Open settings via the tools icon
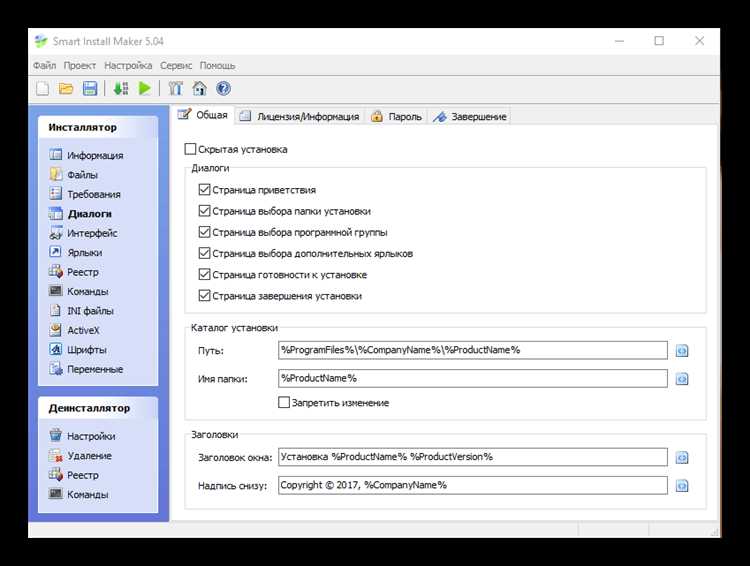Viewport: 750px width, 566px height. pos(175,88)
